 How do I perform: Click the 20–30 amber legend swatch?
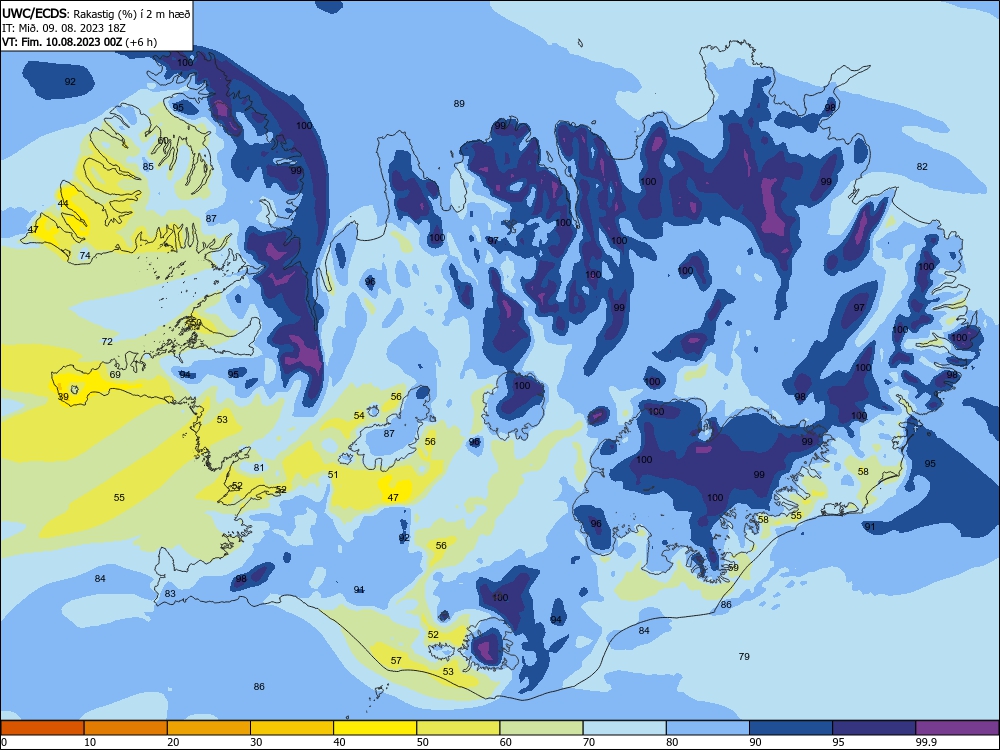(209, 728)
